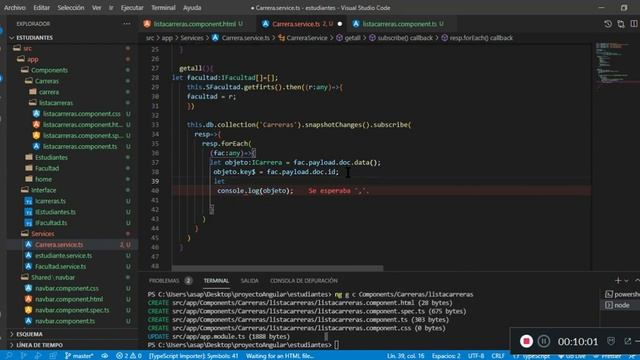Screen dimensions: 640x360
Task: Click the master branch indicator in status bar
Action: point(79,356)
